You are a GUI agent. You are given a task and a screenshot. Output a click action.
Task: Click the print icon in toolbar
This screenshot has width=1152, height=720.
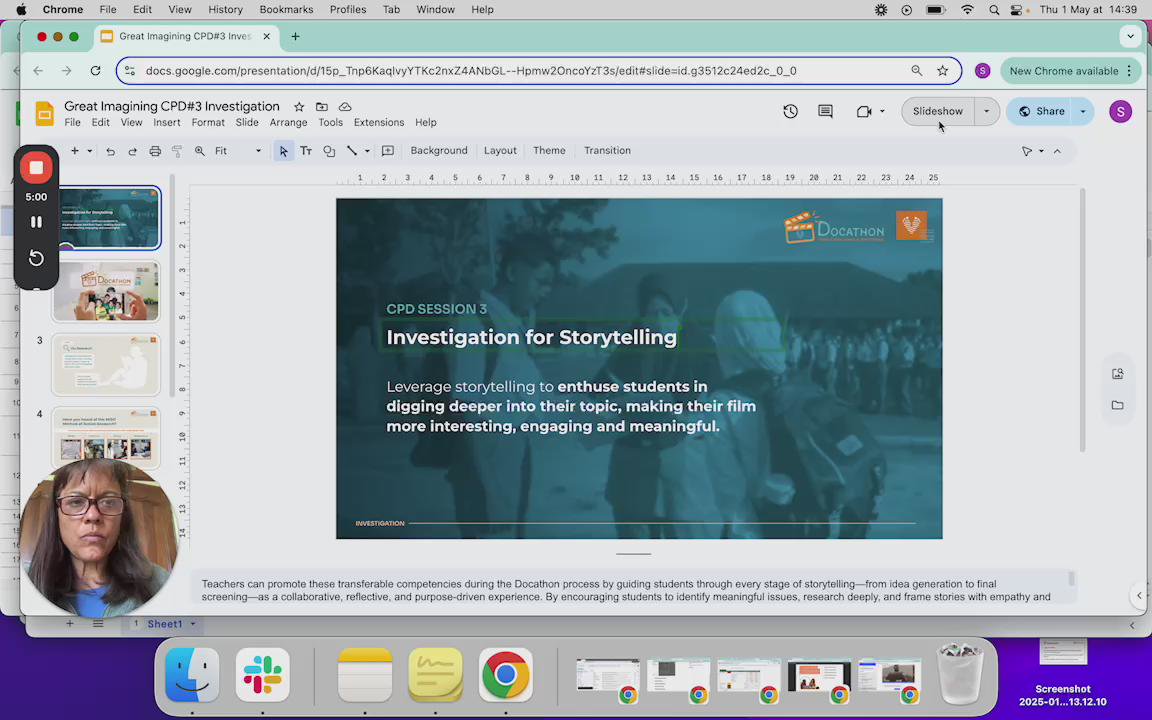tap(155, 151)
